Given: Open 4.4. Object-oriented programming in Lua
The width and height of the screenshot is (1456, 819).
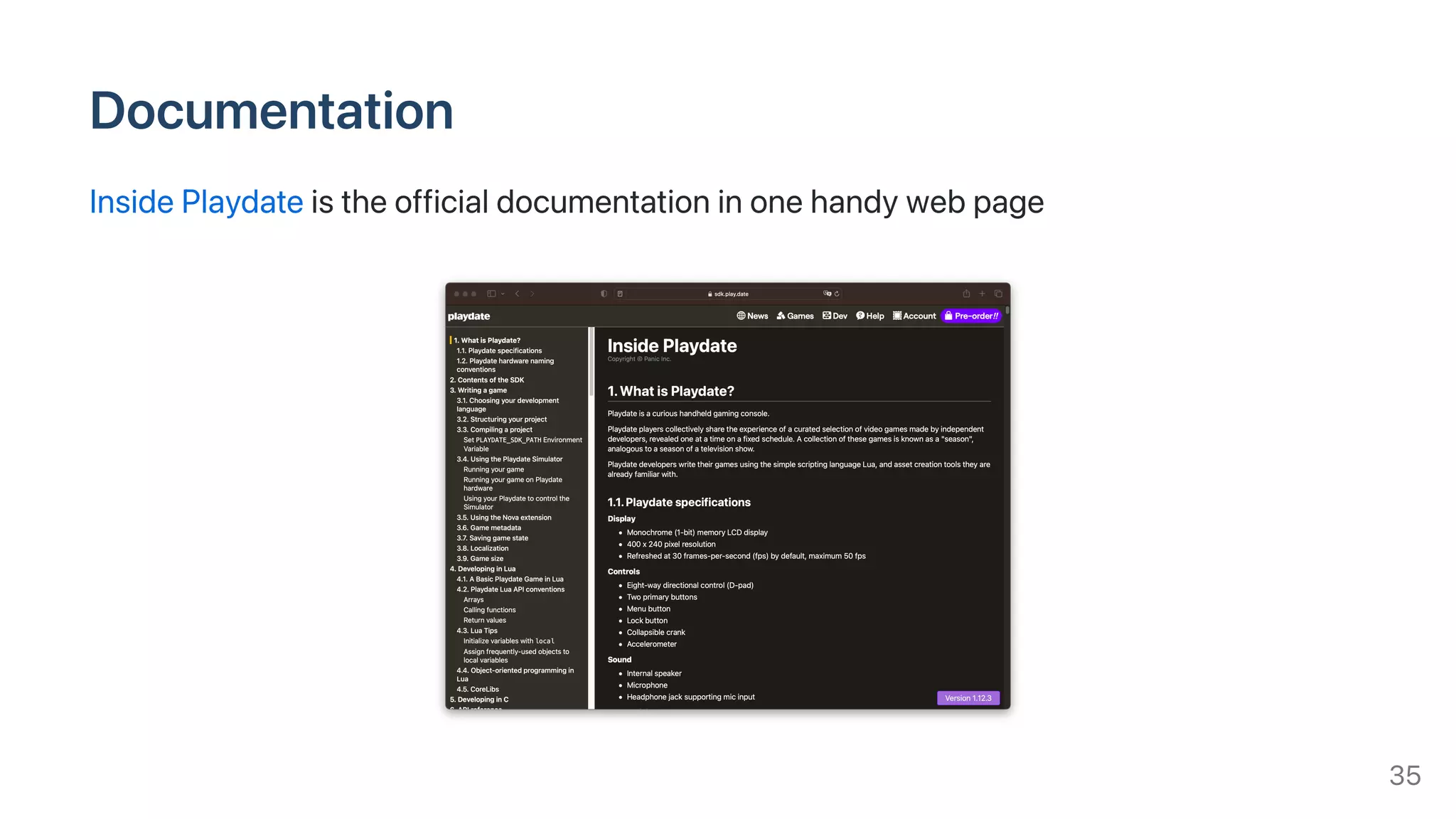Looking at the screenshot, I should pos(515,675).
